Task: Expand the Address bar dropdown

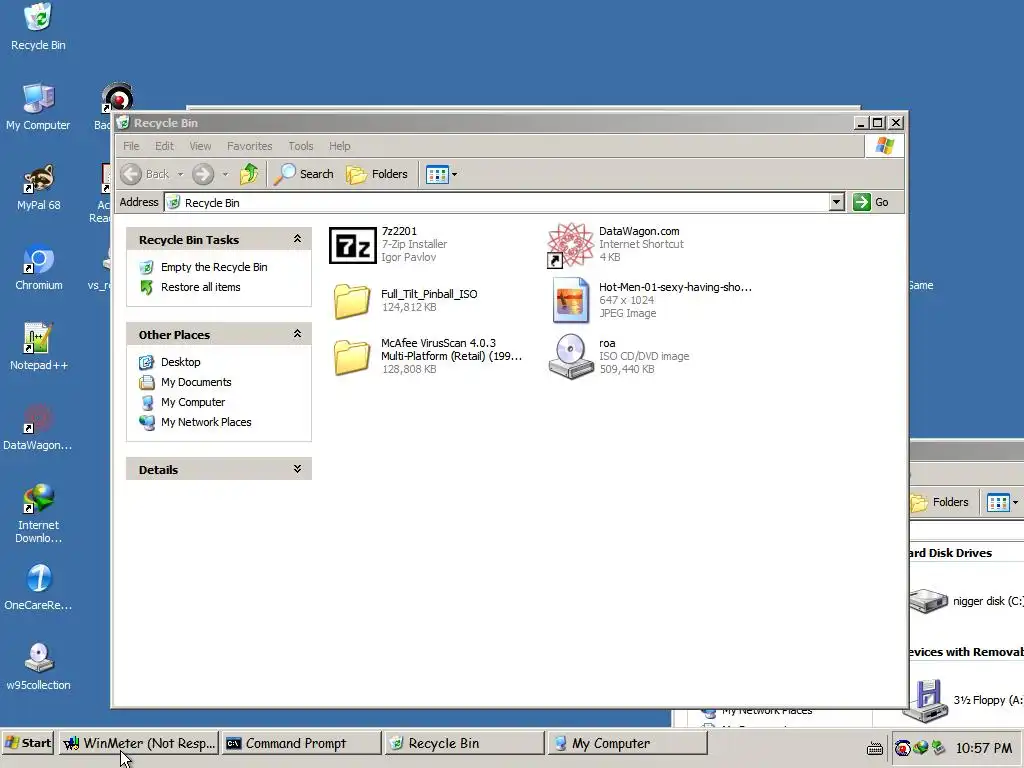Action: (x=837, y=202)
